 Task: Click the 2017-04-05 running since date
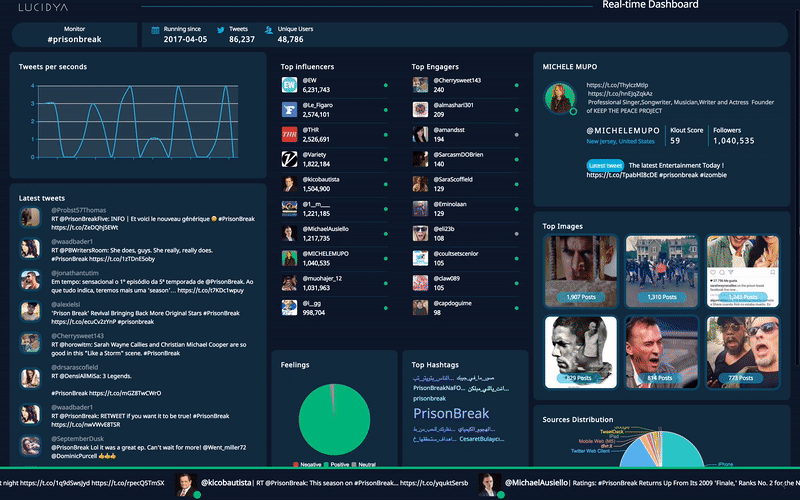pos(185,39)
